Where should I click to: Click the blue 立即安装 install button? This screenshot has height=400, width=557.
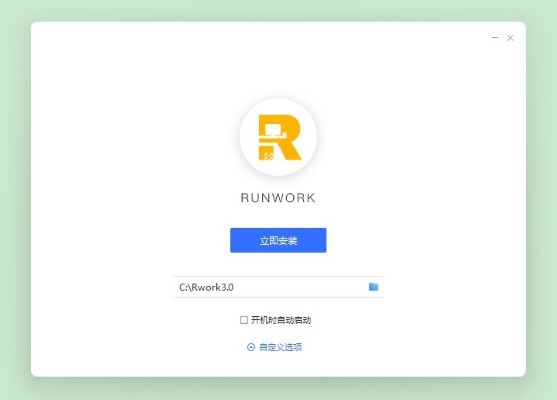click(x=278, y=240)
